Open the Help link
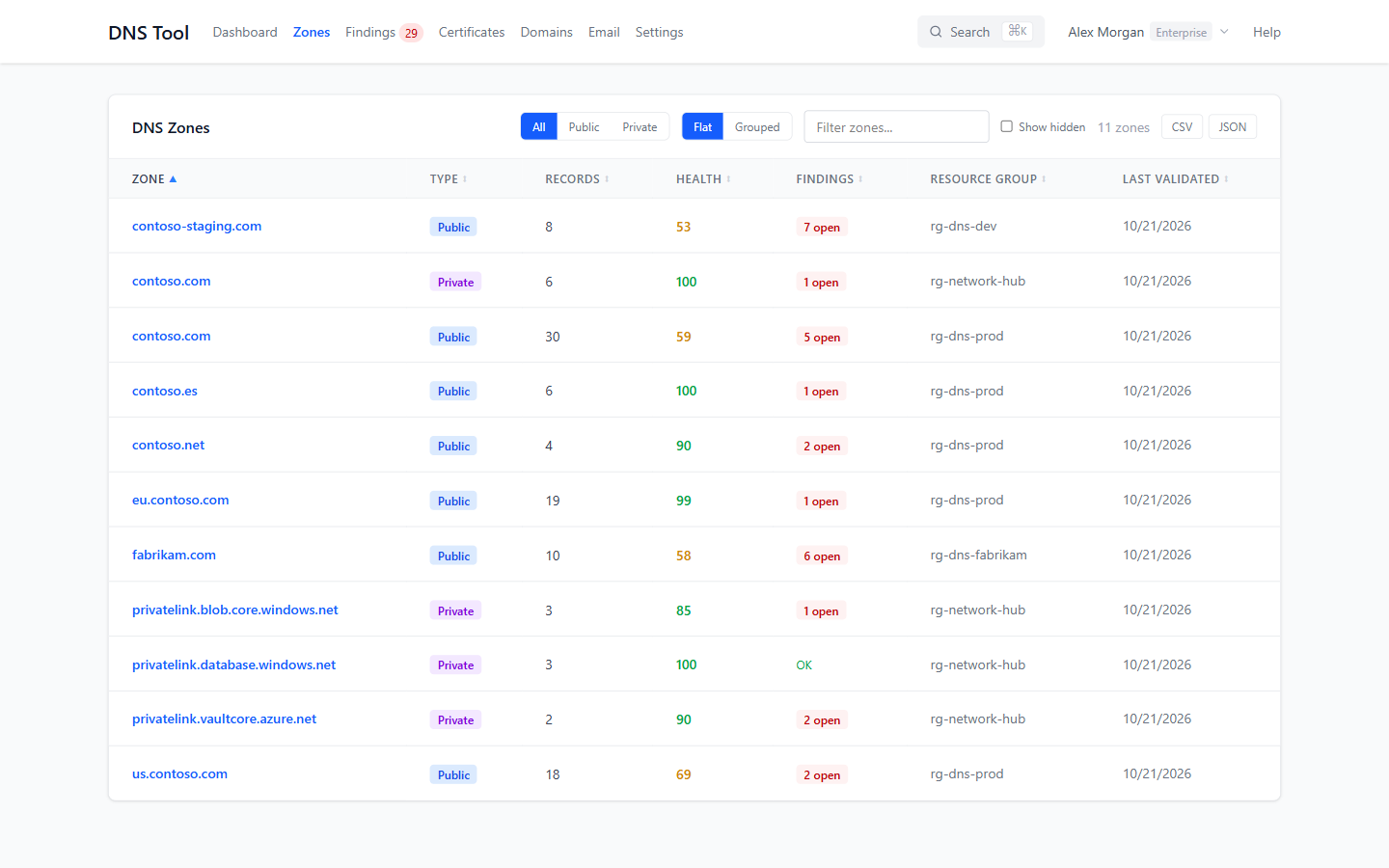 point(1266,32)
